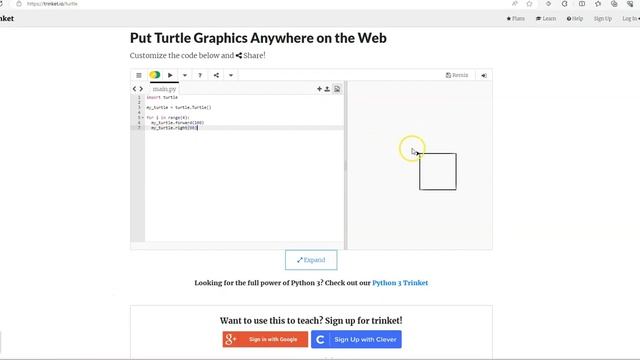
Task: Expand the share options dropdown arrow
Action: [231, 76]
